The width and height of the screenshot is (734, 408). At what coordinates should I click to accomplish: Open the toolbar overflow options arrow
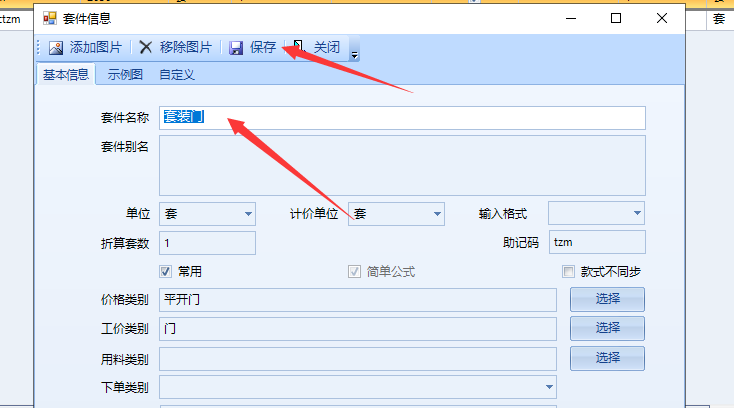coord(354,52)
